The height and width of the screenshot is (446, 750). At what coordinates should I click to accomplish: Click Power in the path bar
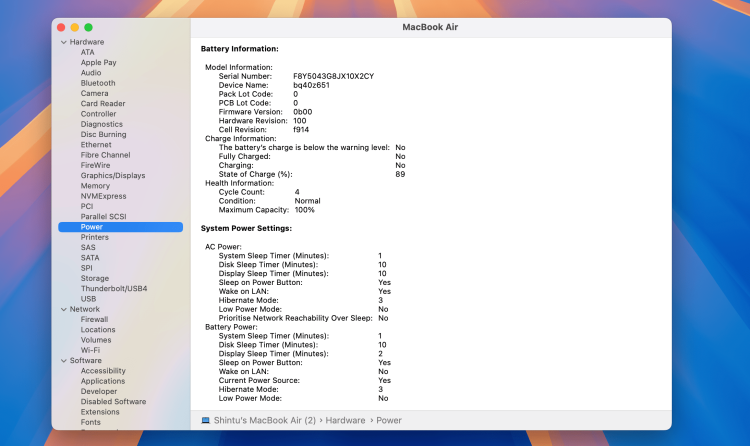point(389,421)
